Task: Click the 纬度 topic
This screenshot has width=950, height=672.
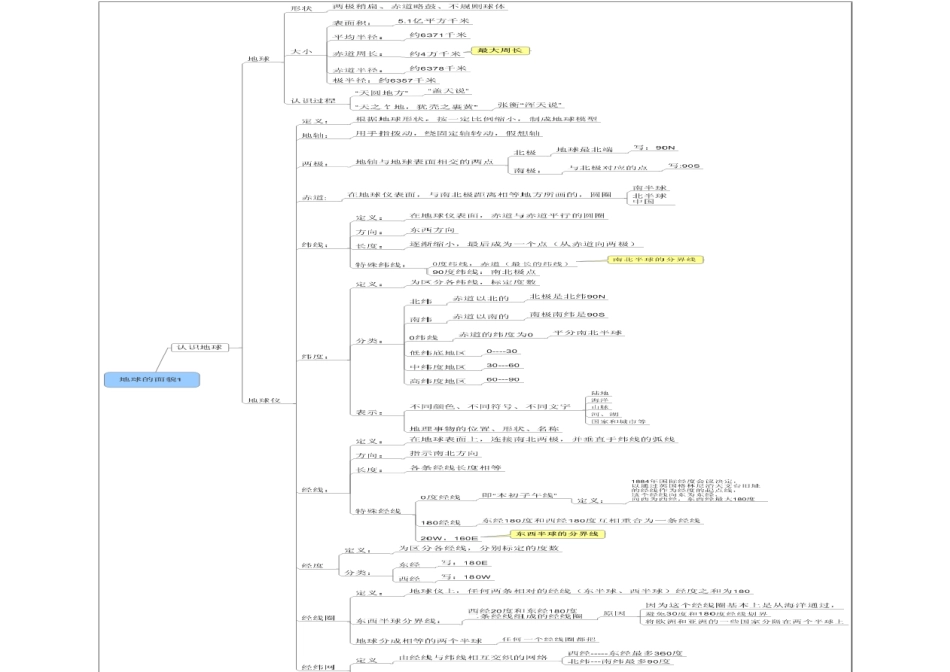Action: (315, 357)
